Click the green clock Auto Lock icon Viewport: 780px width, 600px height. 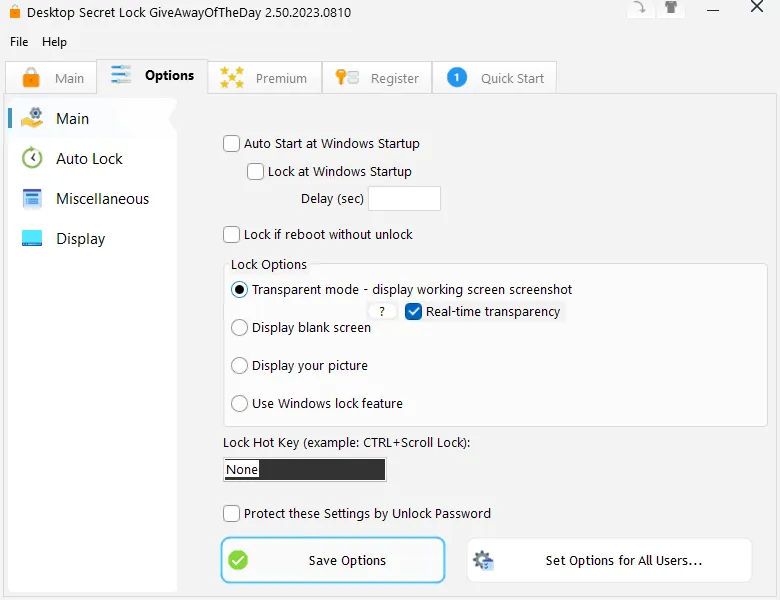click(32, 158)
